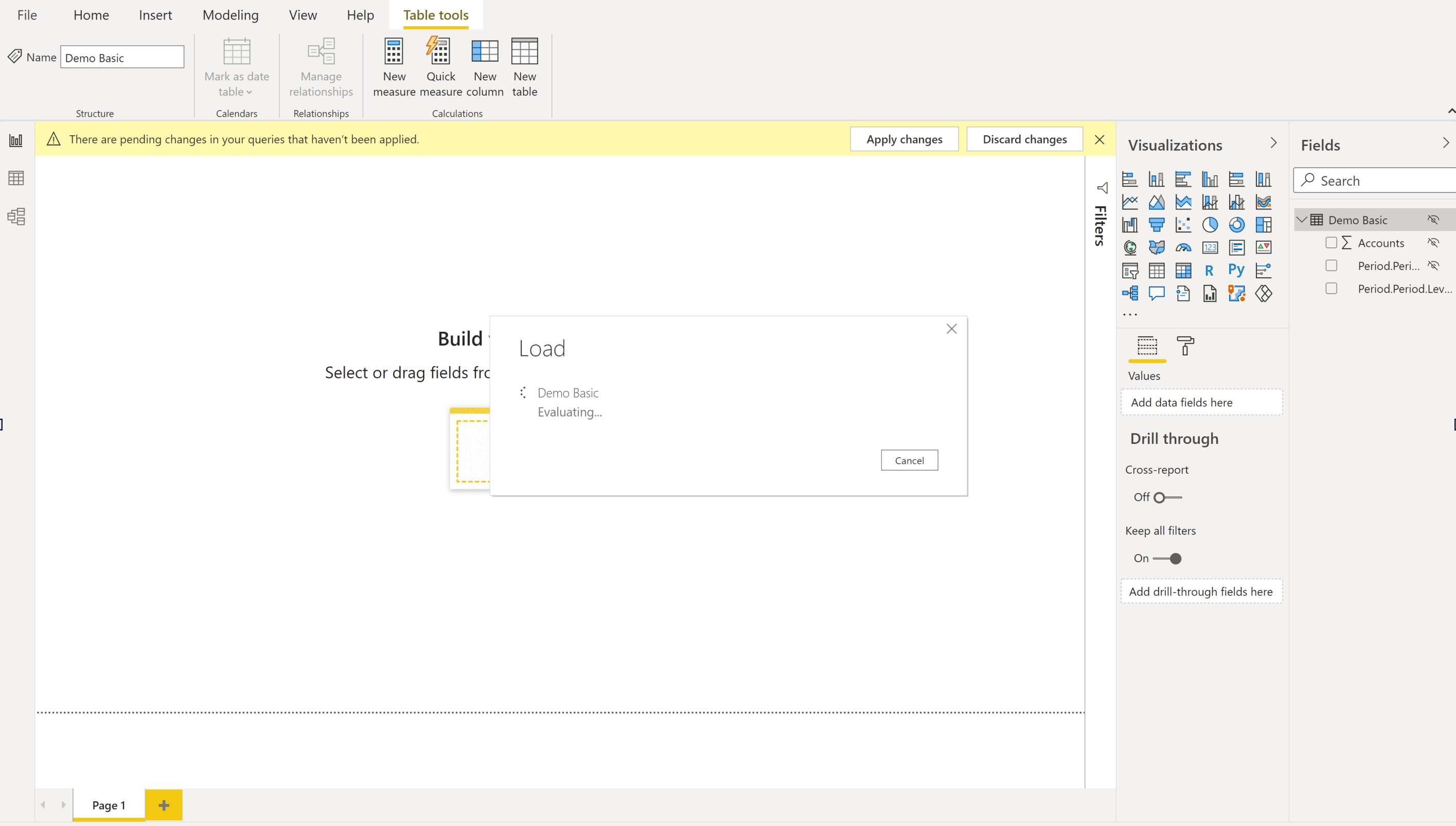The image size is (1456, 826).
Task: Check the Accounts field checkbox
Action: [1331, 243]
